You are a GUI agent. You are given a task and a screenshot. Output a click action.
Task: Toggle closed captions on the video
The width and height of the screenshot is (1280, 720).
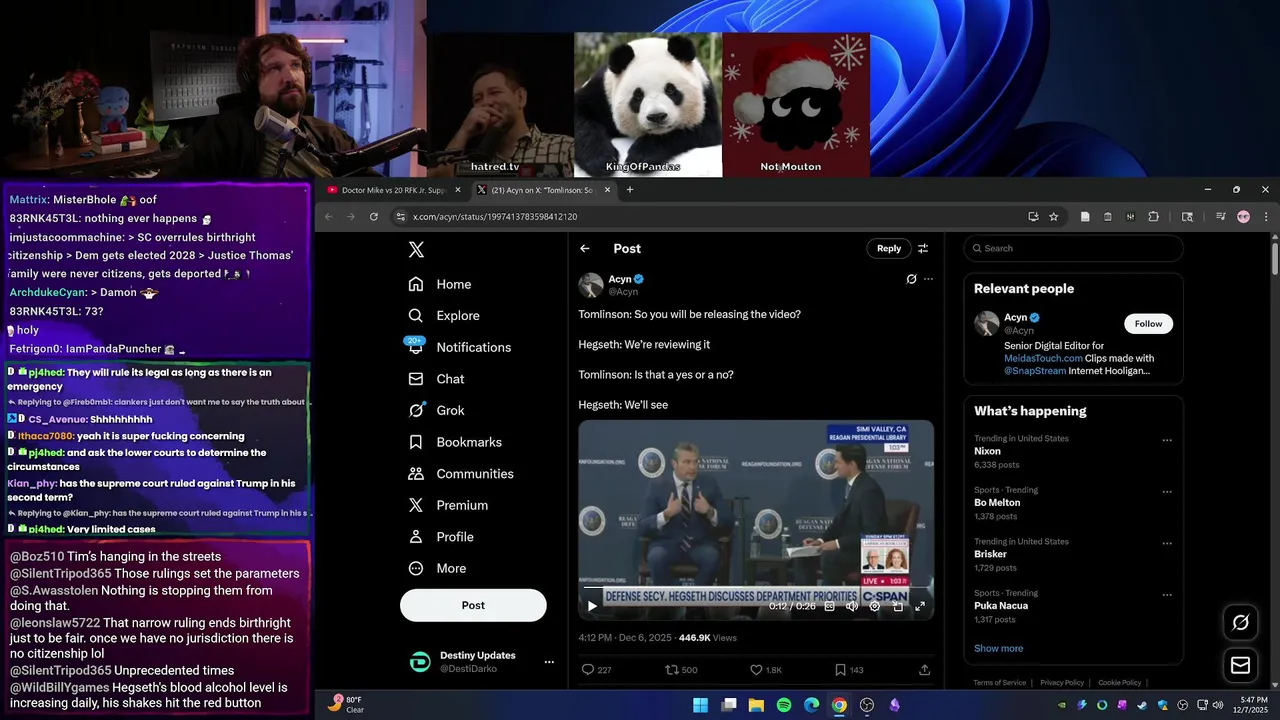(829, 606)
